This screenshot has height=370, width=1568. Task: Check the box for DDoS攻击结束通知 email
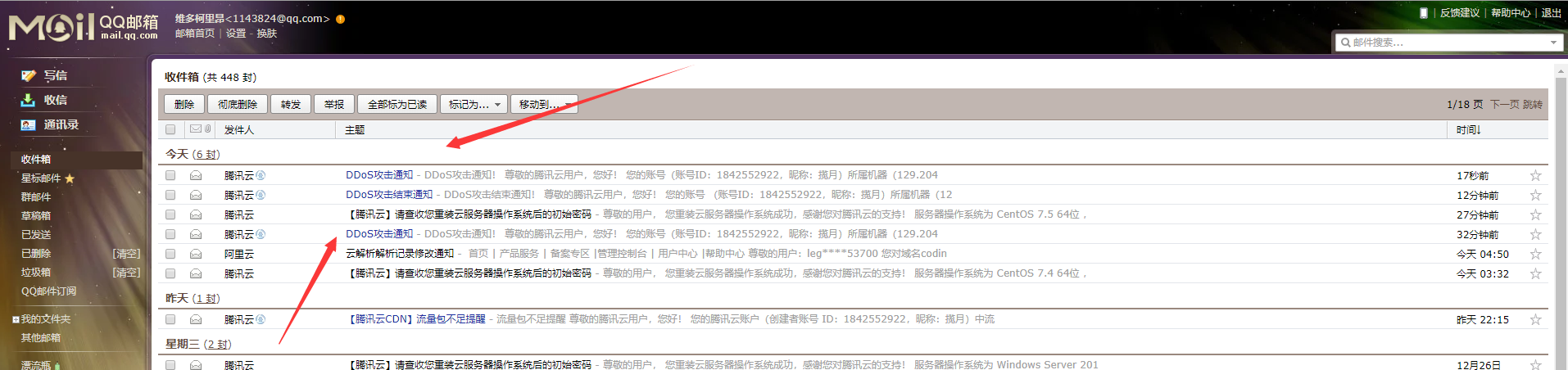pos(170,195)
